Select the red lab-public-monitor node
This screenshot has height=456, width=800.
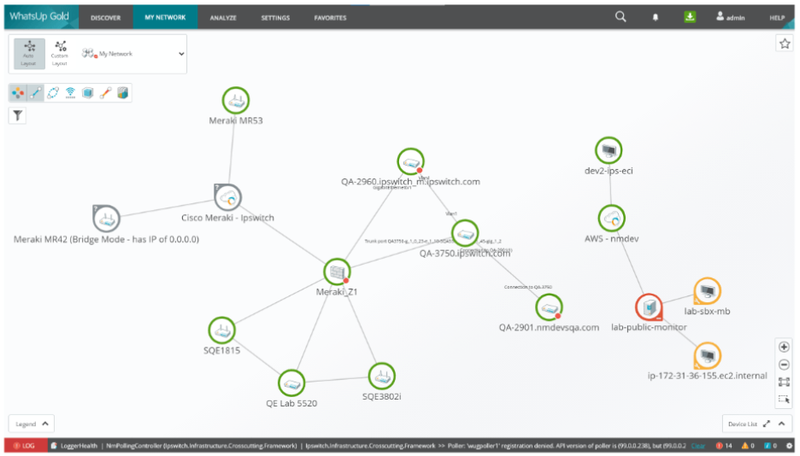point(649,307)
